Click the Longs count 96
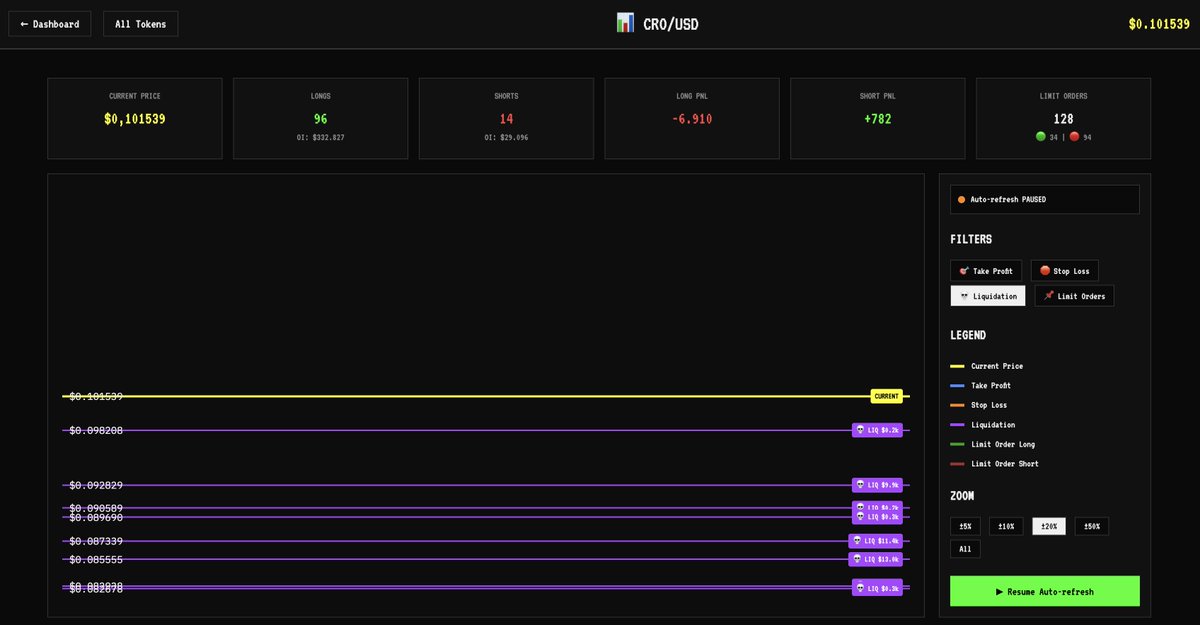Viewport: 1200px width, 625px height. click(320, 119)
